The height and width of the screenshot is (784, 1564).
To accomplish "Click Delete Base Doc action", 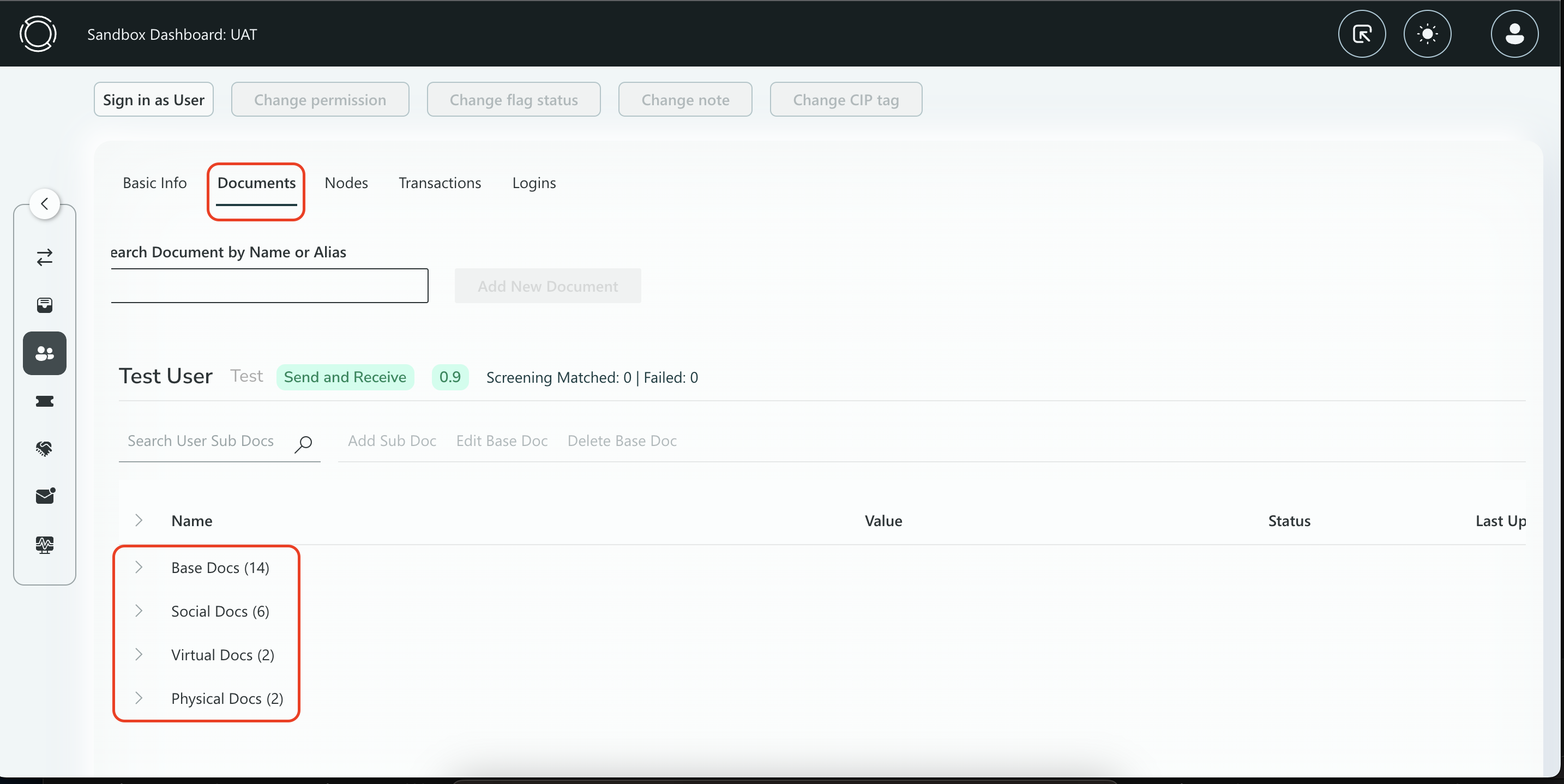I will 622,441.
